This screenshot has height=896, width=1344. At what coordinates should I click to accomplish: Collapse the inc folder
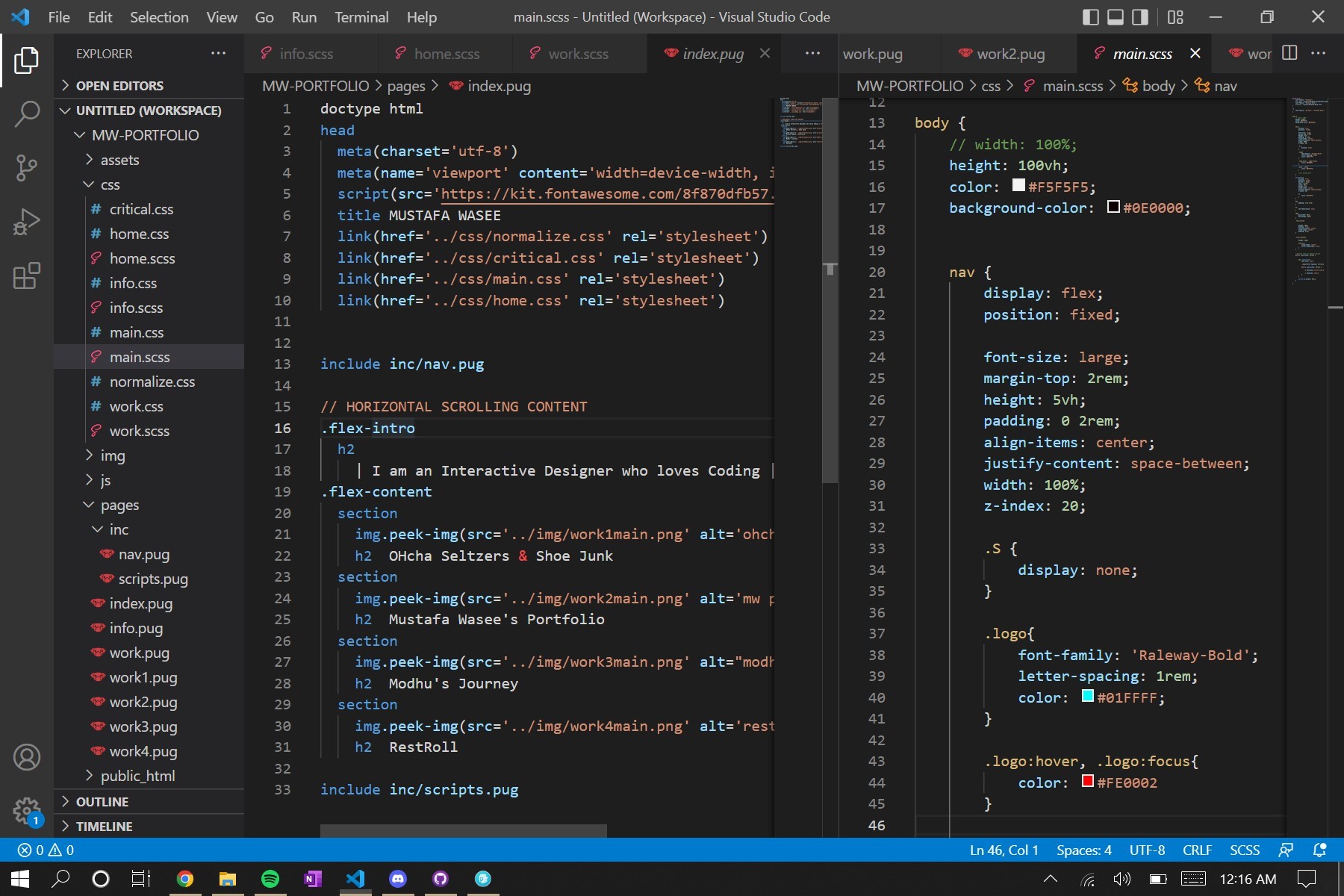click(149, 529)
